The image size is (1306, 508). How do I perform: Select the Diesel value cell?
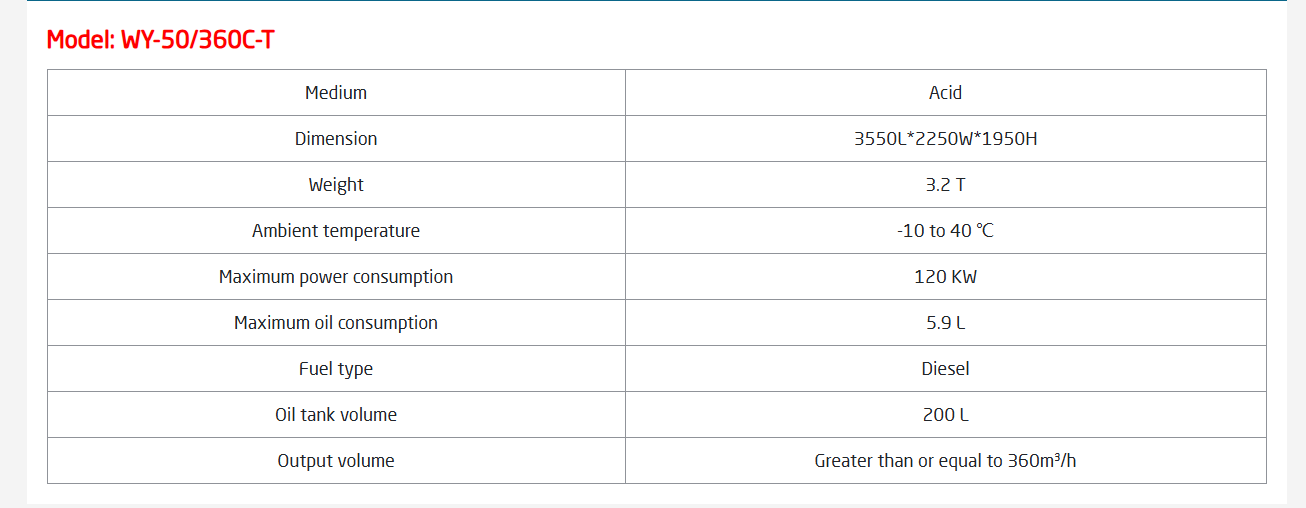pos(946,369)
